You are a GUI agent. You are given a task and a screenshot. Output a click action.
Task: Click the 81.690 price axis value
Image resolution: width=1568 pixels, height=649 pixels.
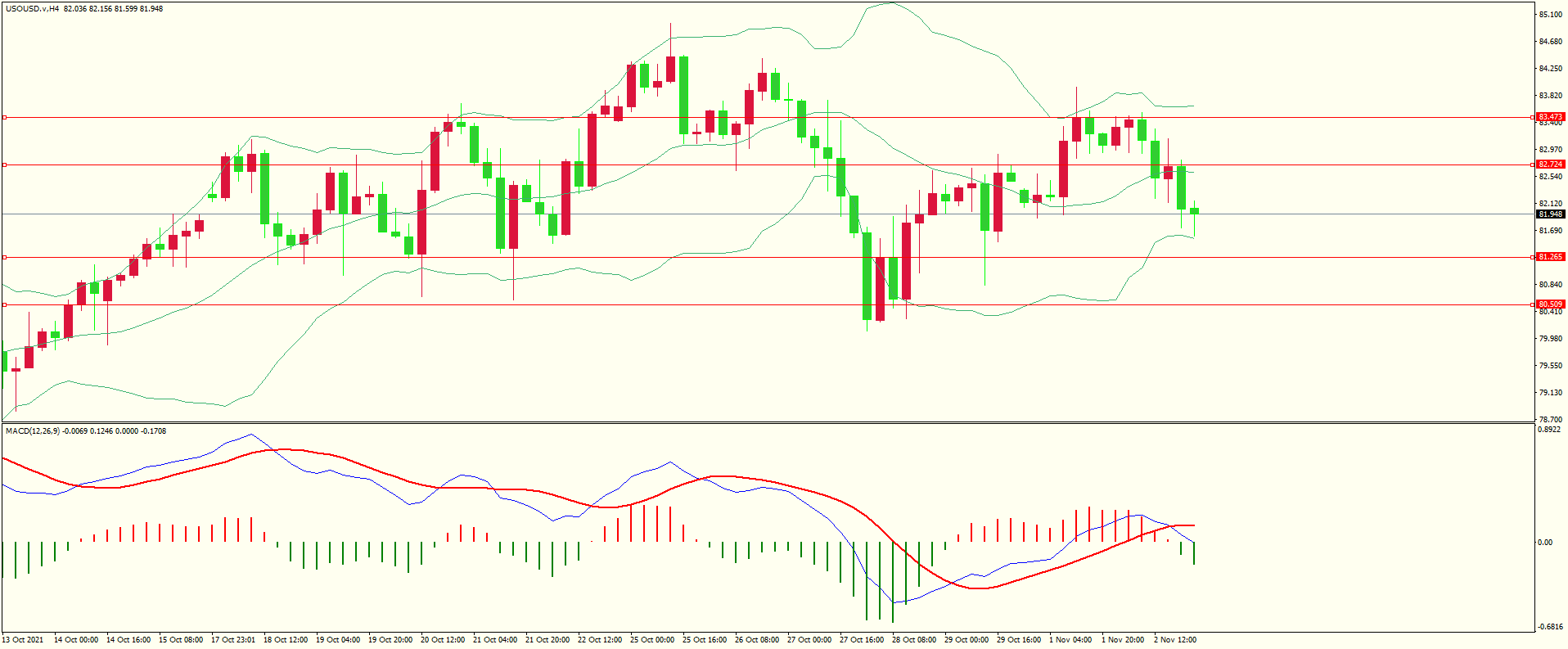point(1551,231)
